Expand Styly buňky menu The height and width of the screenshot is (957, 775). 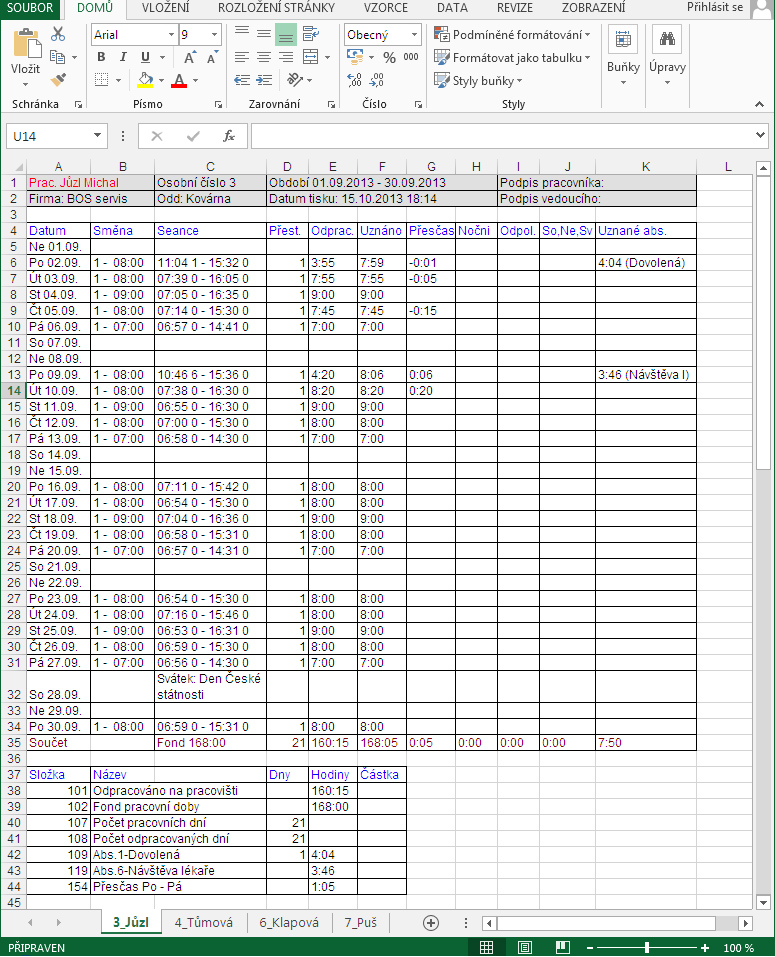pyautogui.click(x=478, y=80)
